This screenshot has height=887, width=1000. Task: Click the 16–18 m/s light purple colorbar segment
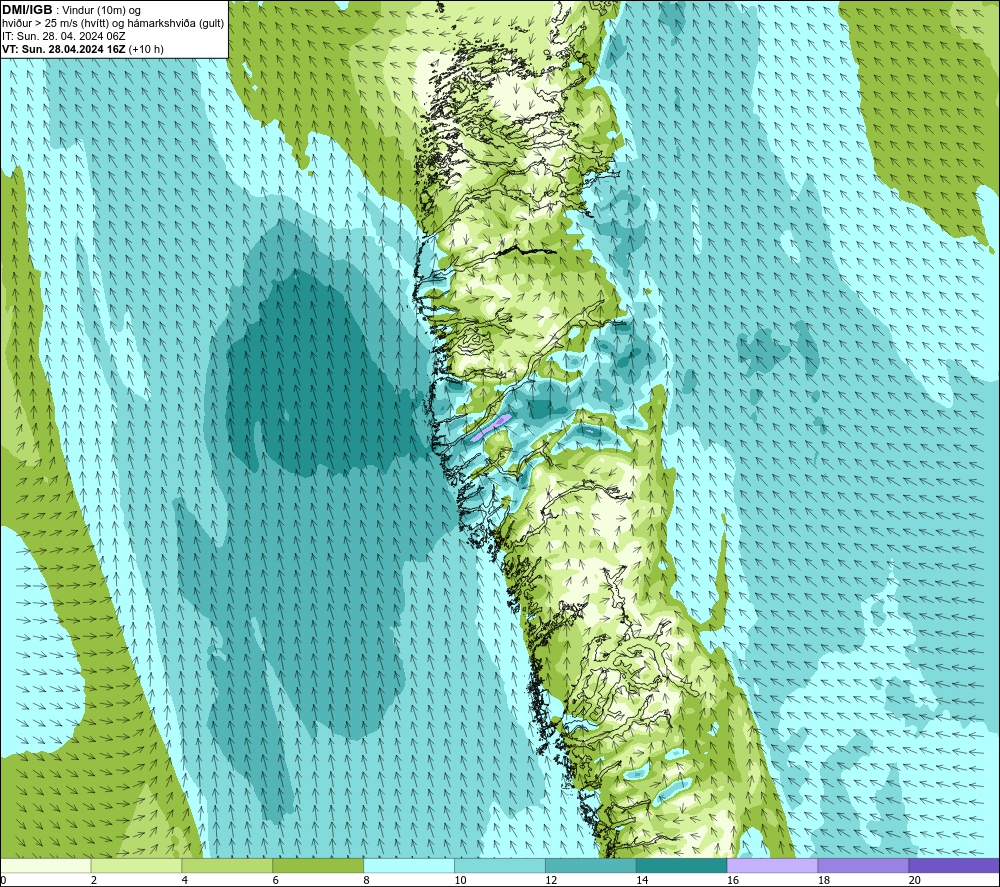772,866
